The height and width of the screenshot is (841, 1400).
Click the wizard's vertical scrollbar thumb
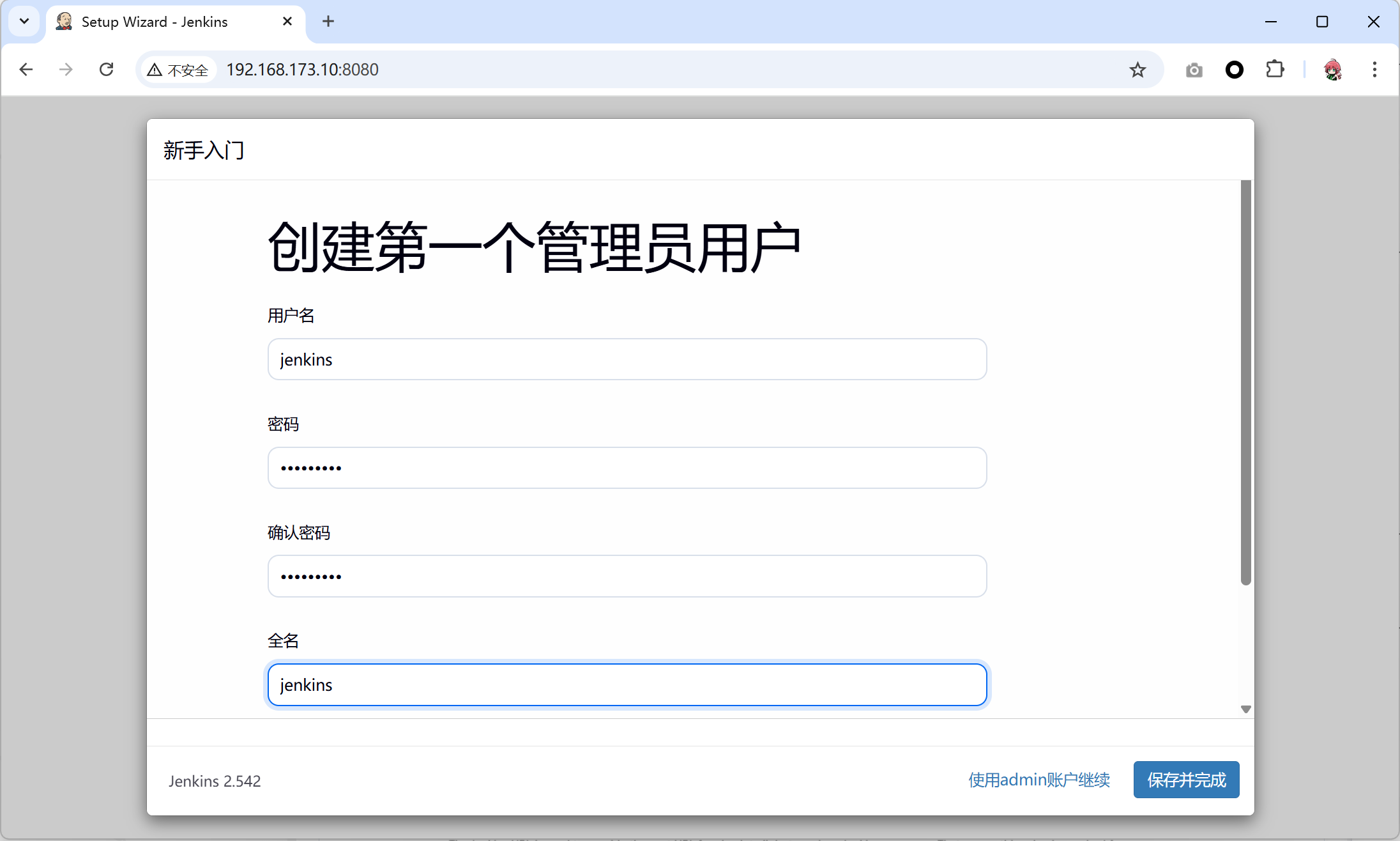pos(1245,382)
